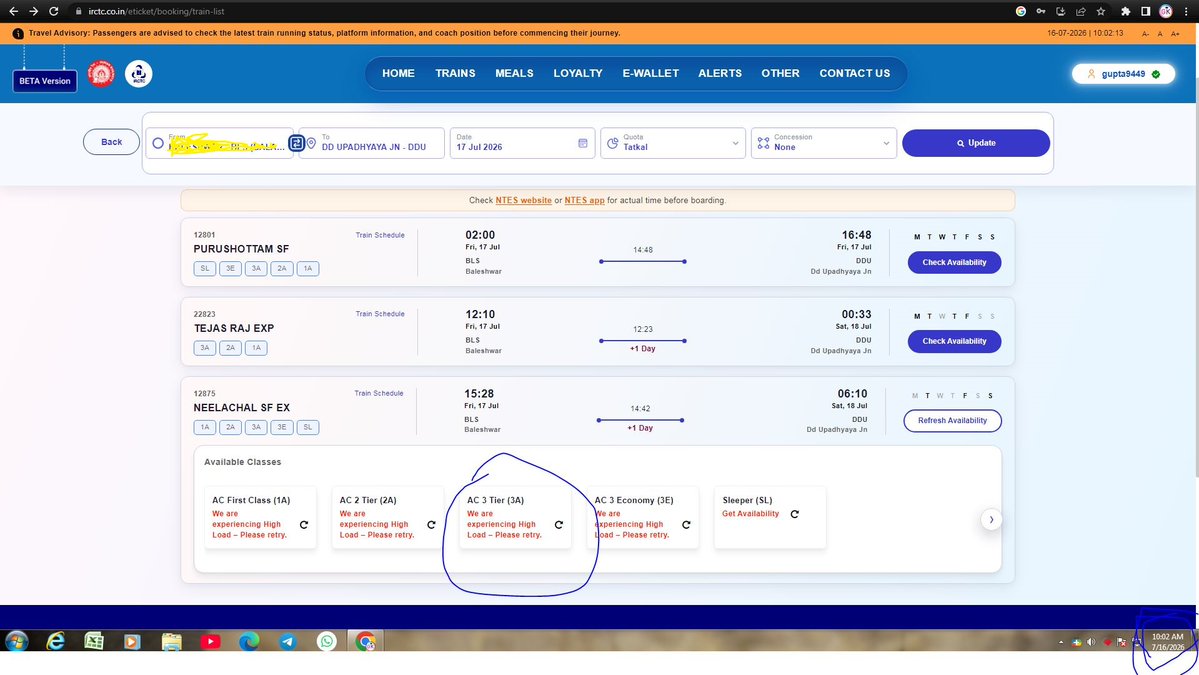Select 3E class chip for Neelachal SF EX
The height and width of the screenshot is (675, 1199).
pos(281,427)
